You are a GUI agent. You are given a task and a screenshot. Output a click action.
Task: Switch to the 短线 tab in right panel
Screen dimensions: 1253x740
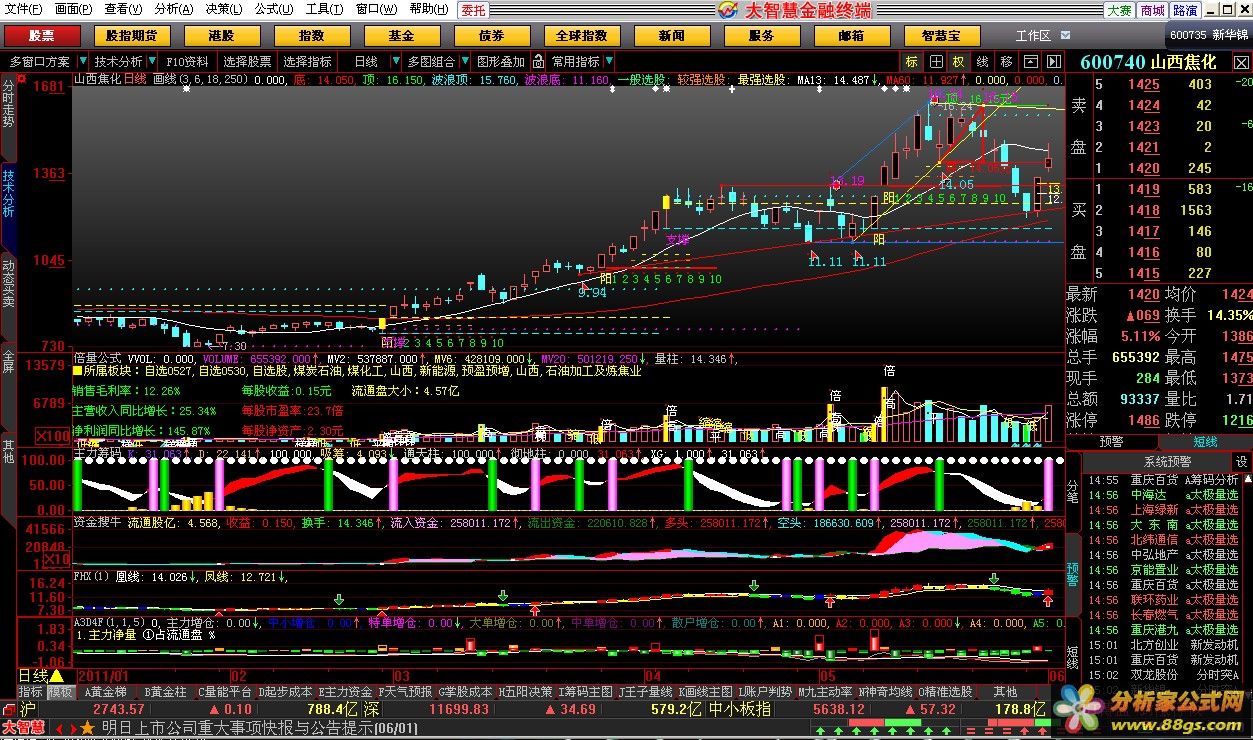tap(1205, 441)
